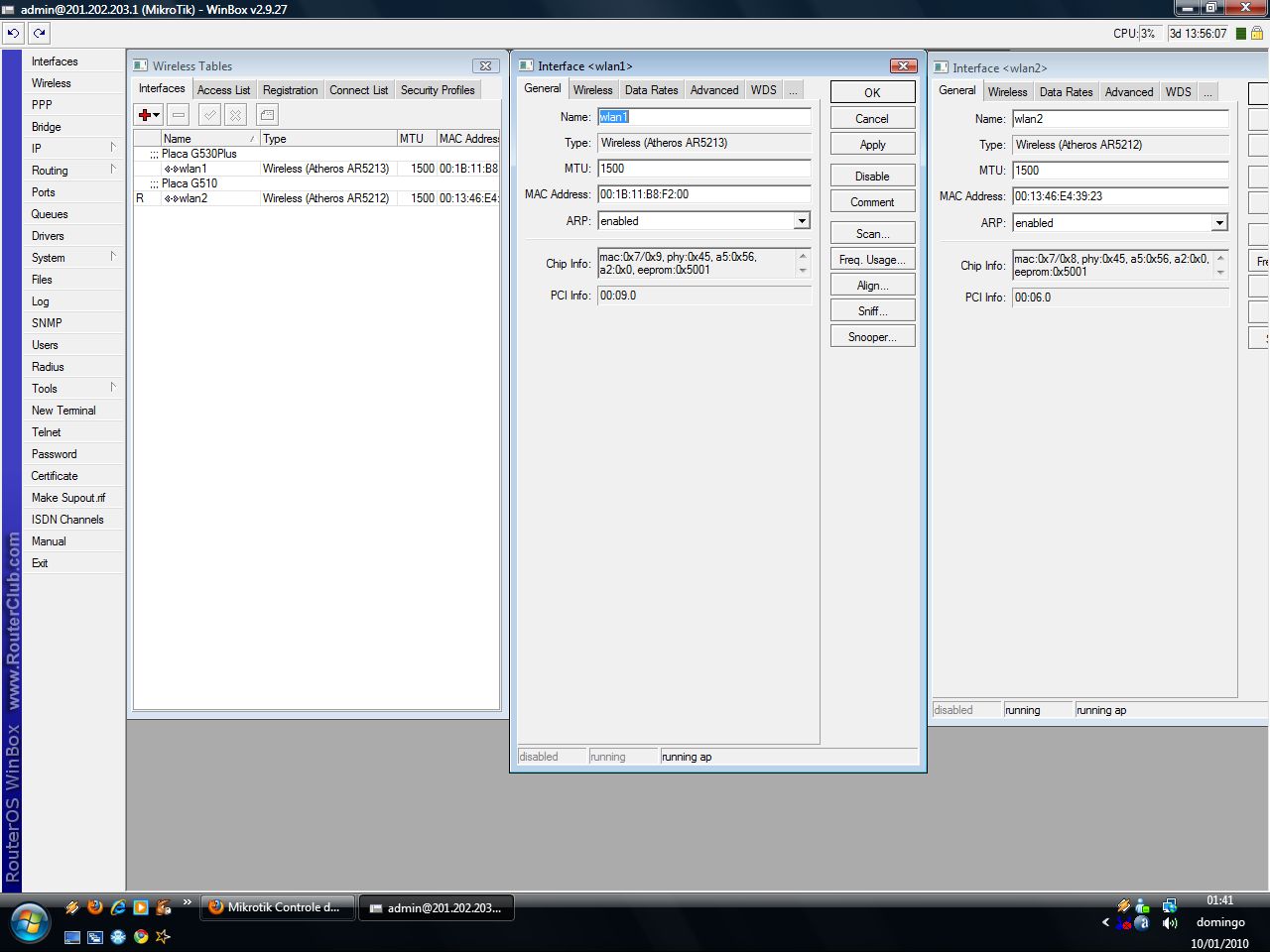Expand more quick launch items chevron
The height and width of the screenshot is (952, 1270).
187,903
